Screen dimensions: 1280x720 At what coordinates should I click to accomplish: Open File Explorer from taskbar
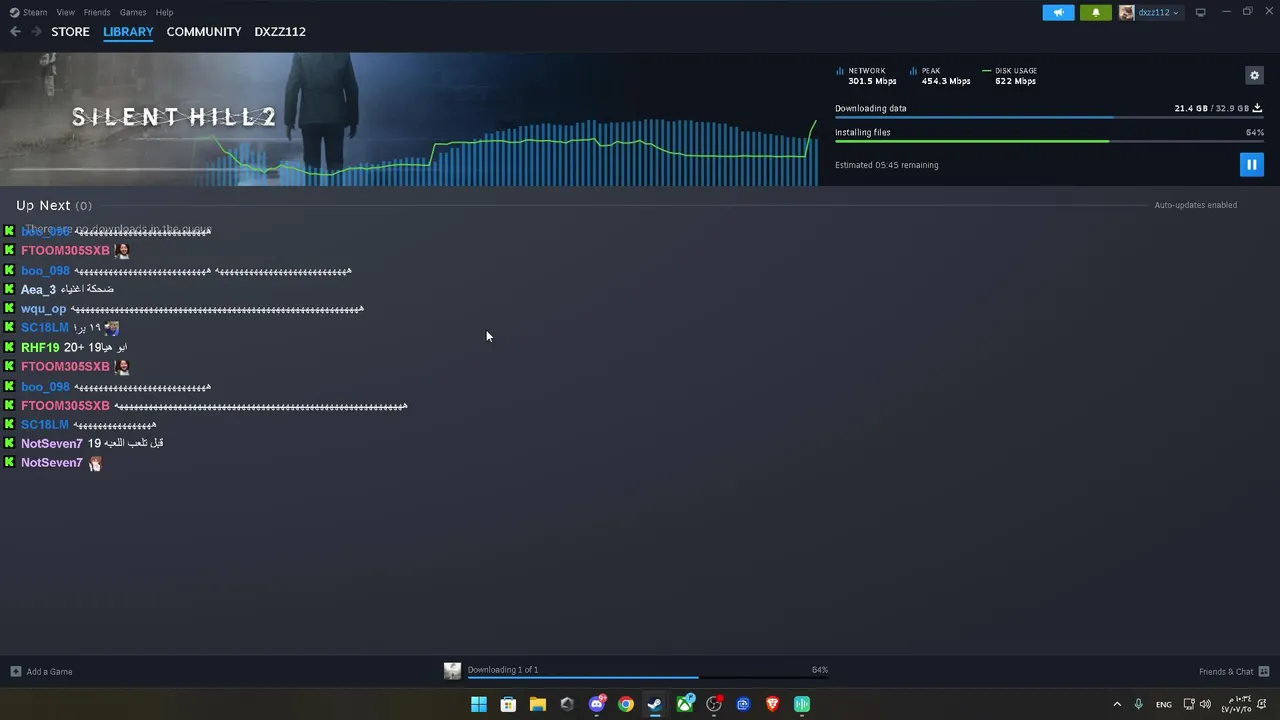[537, 704]
